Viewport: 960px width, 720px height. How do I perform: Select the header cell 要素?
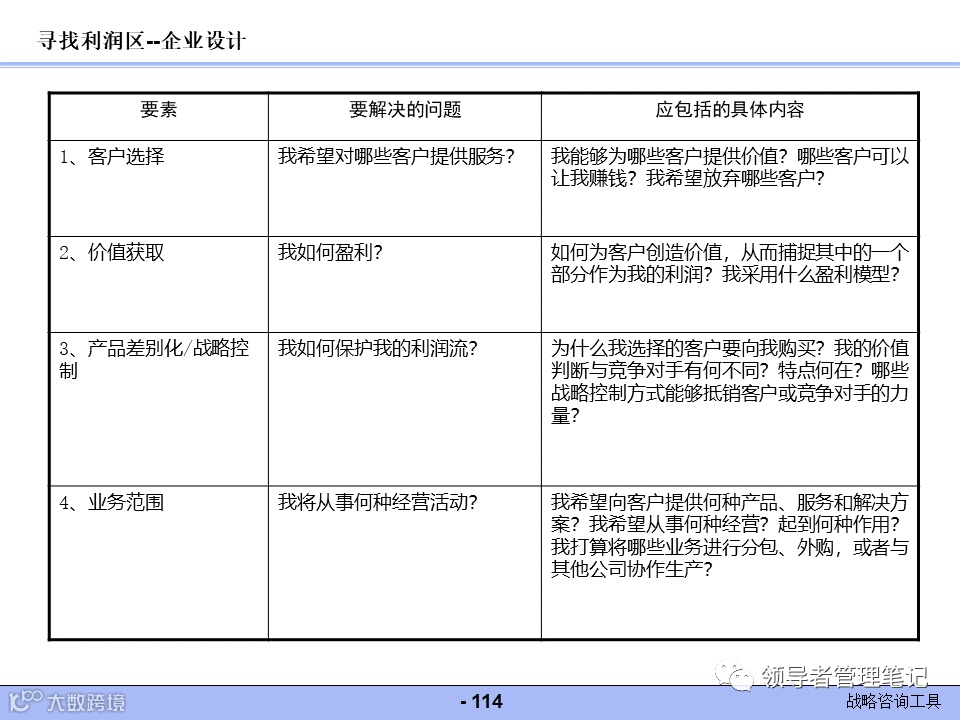click(x=159, y=116)
